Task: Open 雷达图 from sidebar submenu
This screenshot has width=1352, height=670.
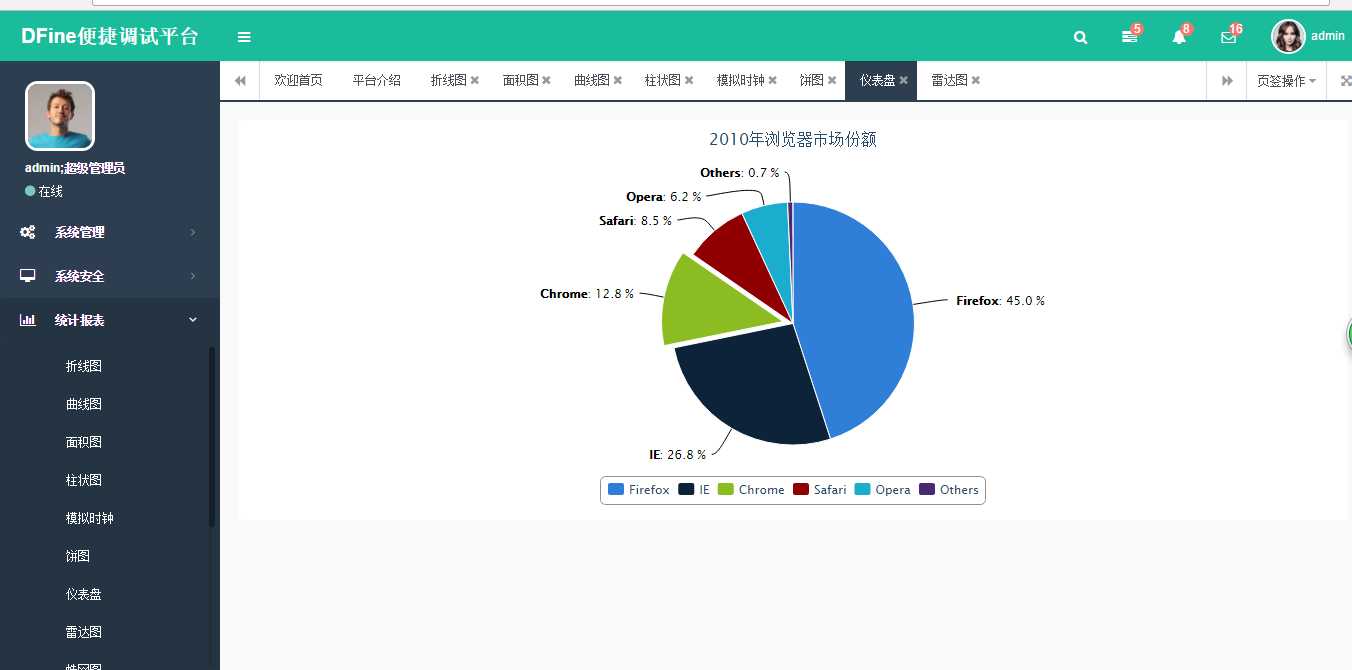Action: (84, 632)
